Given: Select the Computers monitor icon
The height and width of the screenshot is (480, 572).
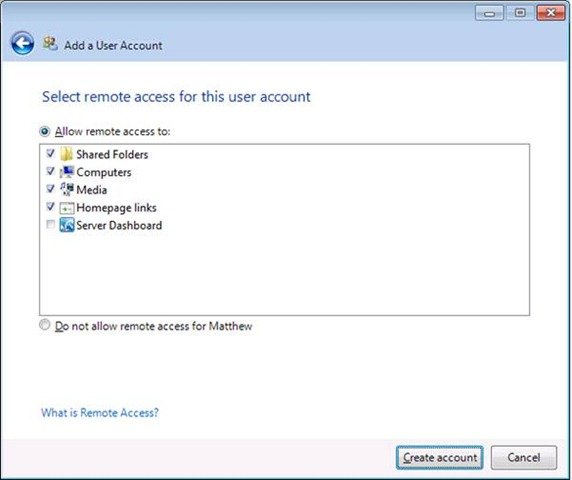Looking at the screenshot, I should point(67,172).
